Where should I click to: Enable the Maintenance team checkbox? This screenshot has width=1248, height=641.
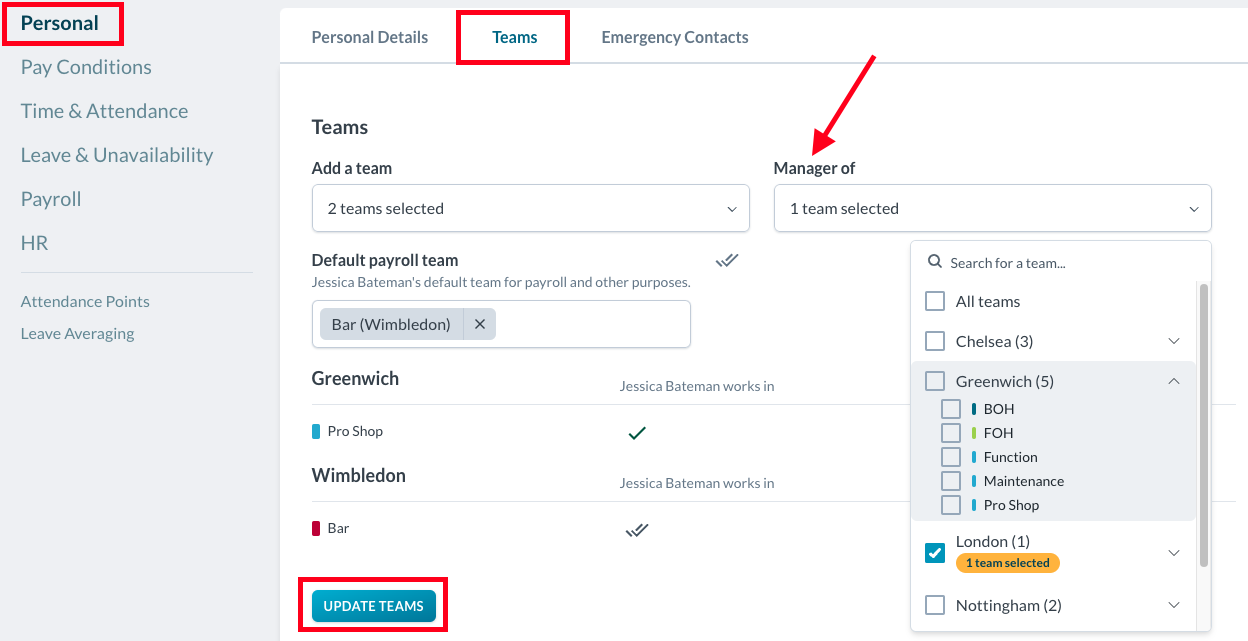[951, 481]
